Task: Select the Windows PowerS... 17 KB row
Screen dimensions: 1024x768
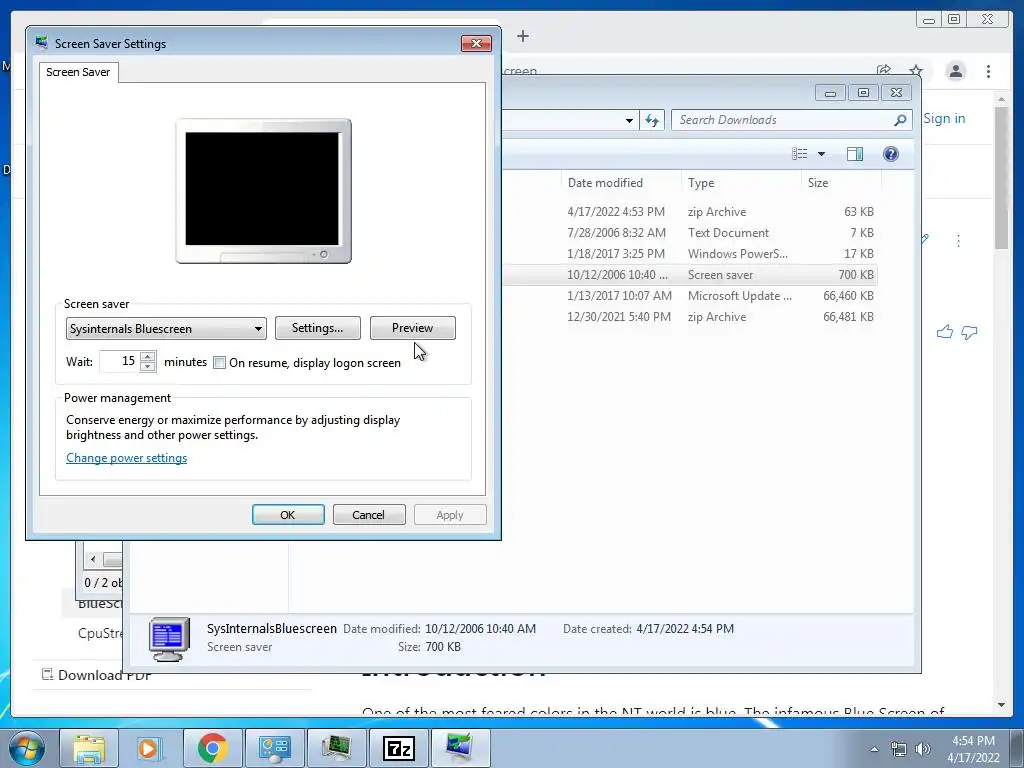Action: point(690,253)
